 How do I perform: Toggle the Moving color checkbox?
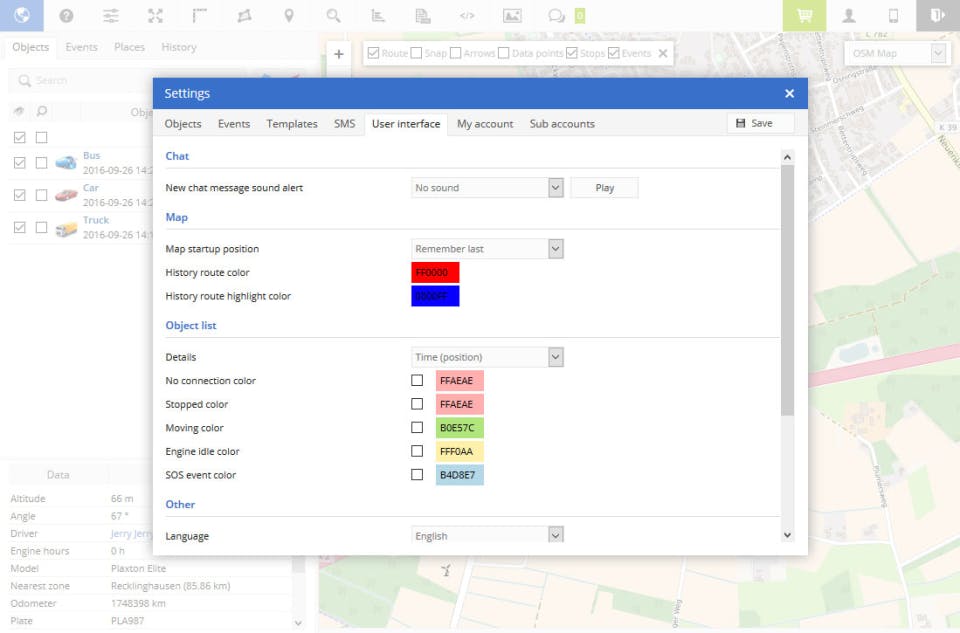point(417,428)
